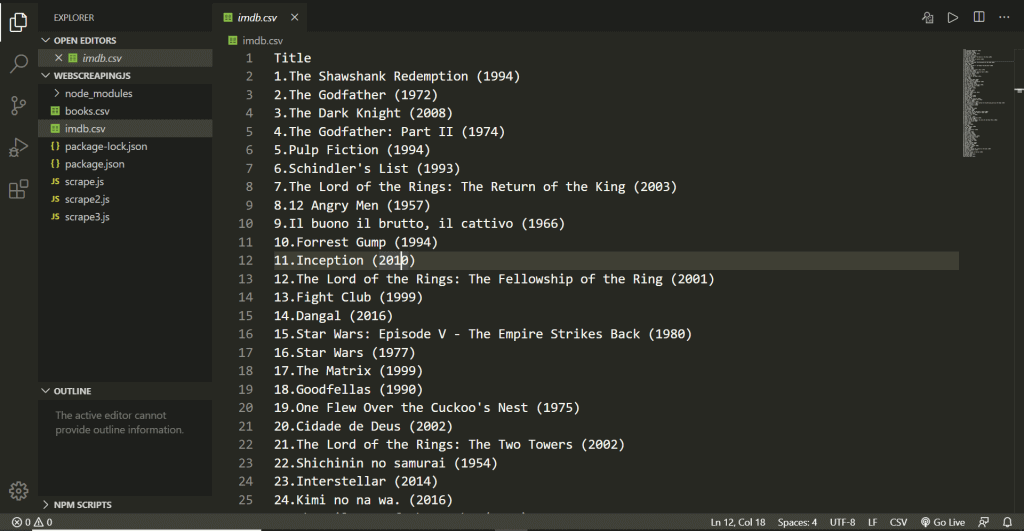Click the Cidade de Deus line
Viewport: 1024px width, 531px height.
click(x=363, y=426)
